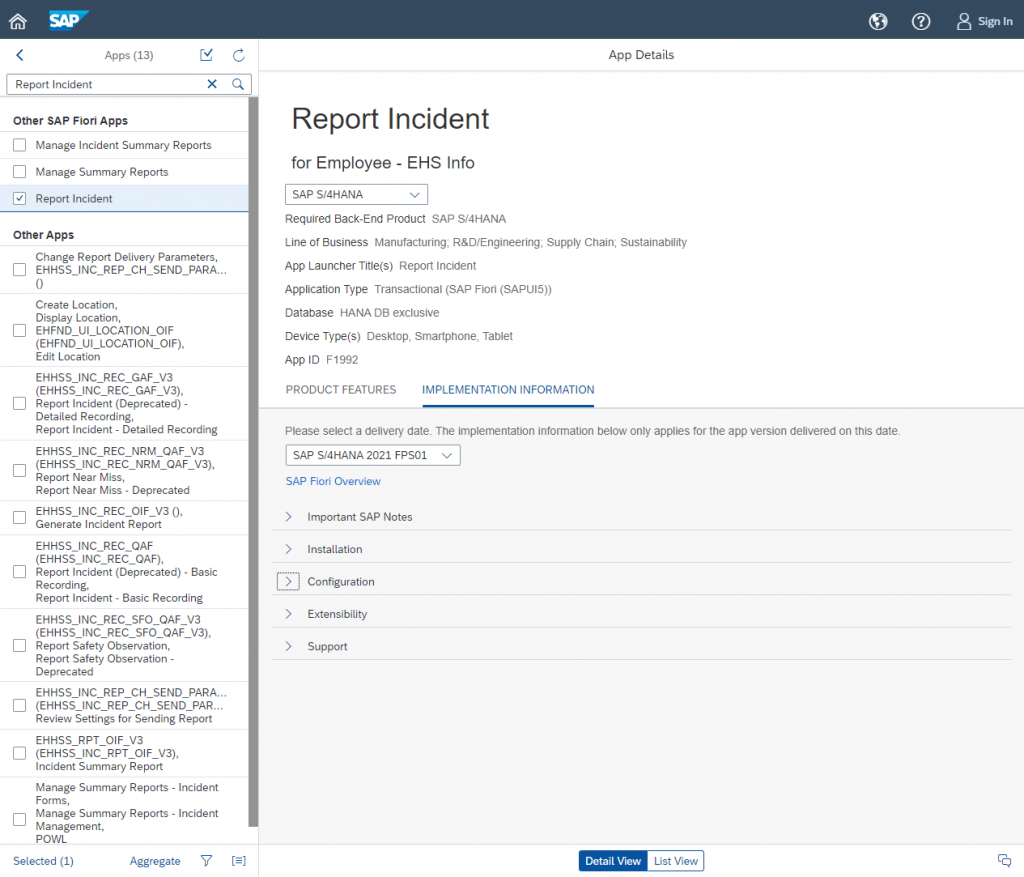Viewport: 1024px width, 877px height.
Task: Switch to List View
Action: (x=676, y=861)
